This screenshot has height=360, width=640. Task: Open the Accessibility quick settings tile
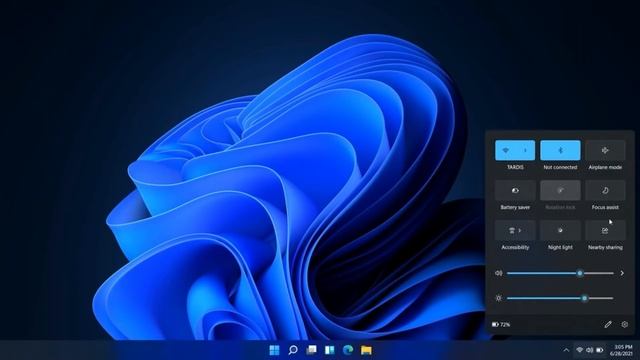pyautogui.click(x=515, y=230)
